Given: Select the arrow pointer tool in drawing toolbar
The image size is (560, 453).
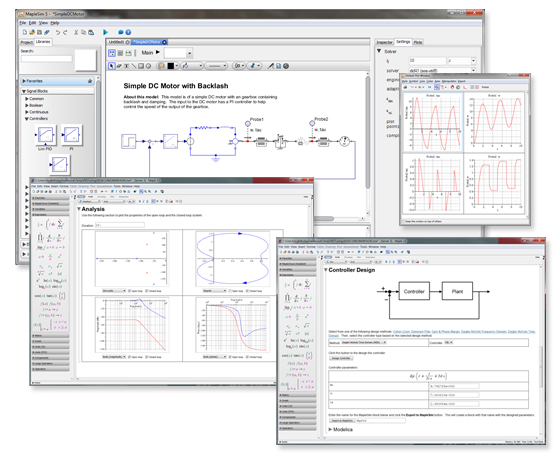Looking at the screenshot, I should tap(112, 66).
